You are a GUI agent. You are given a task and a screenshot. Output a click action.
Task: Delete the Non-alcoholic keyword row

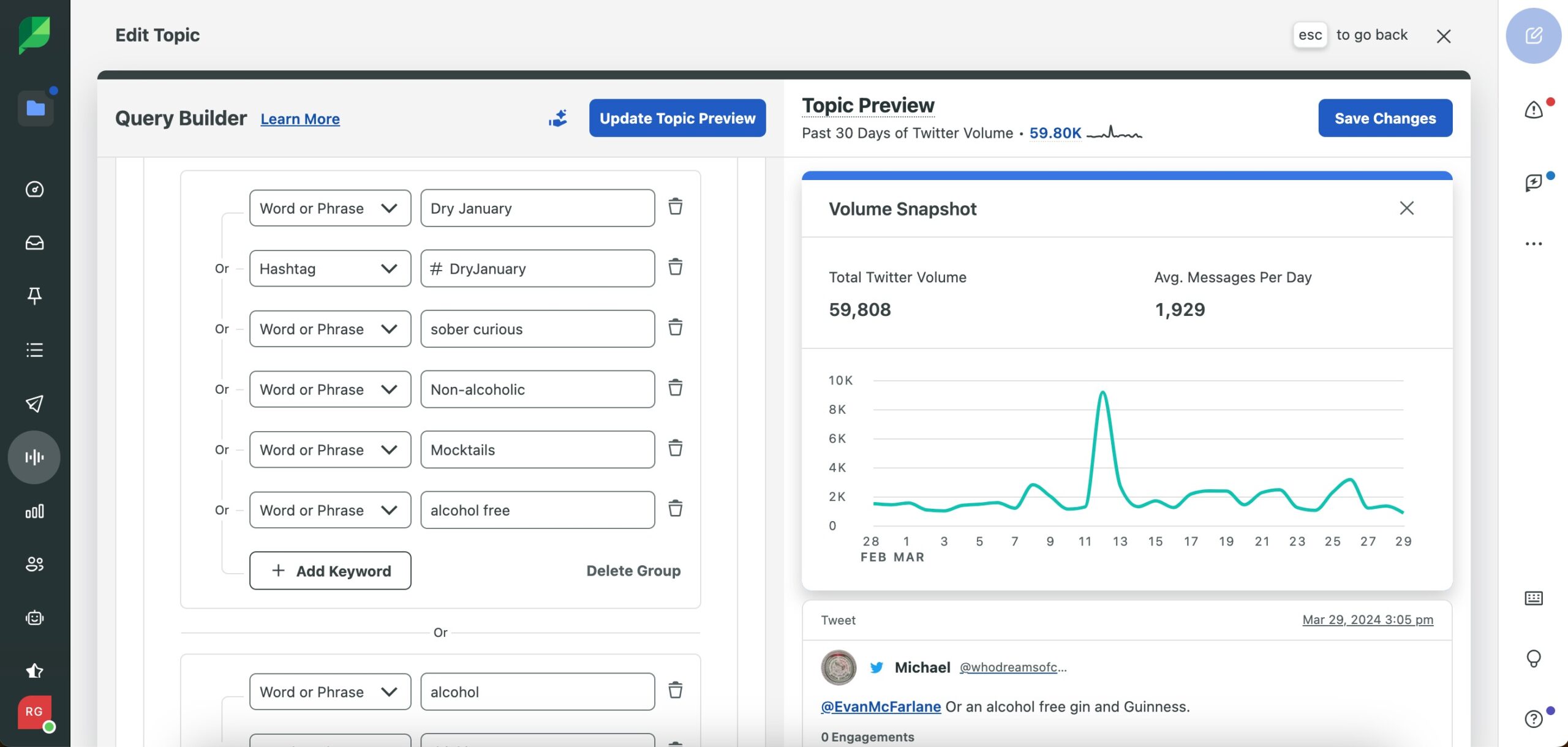(675, 388)
